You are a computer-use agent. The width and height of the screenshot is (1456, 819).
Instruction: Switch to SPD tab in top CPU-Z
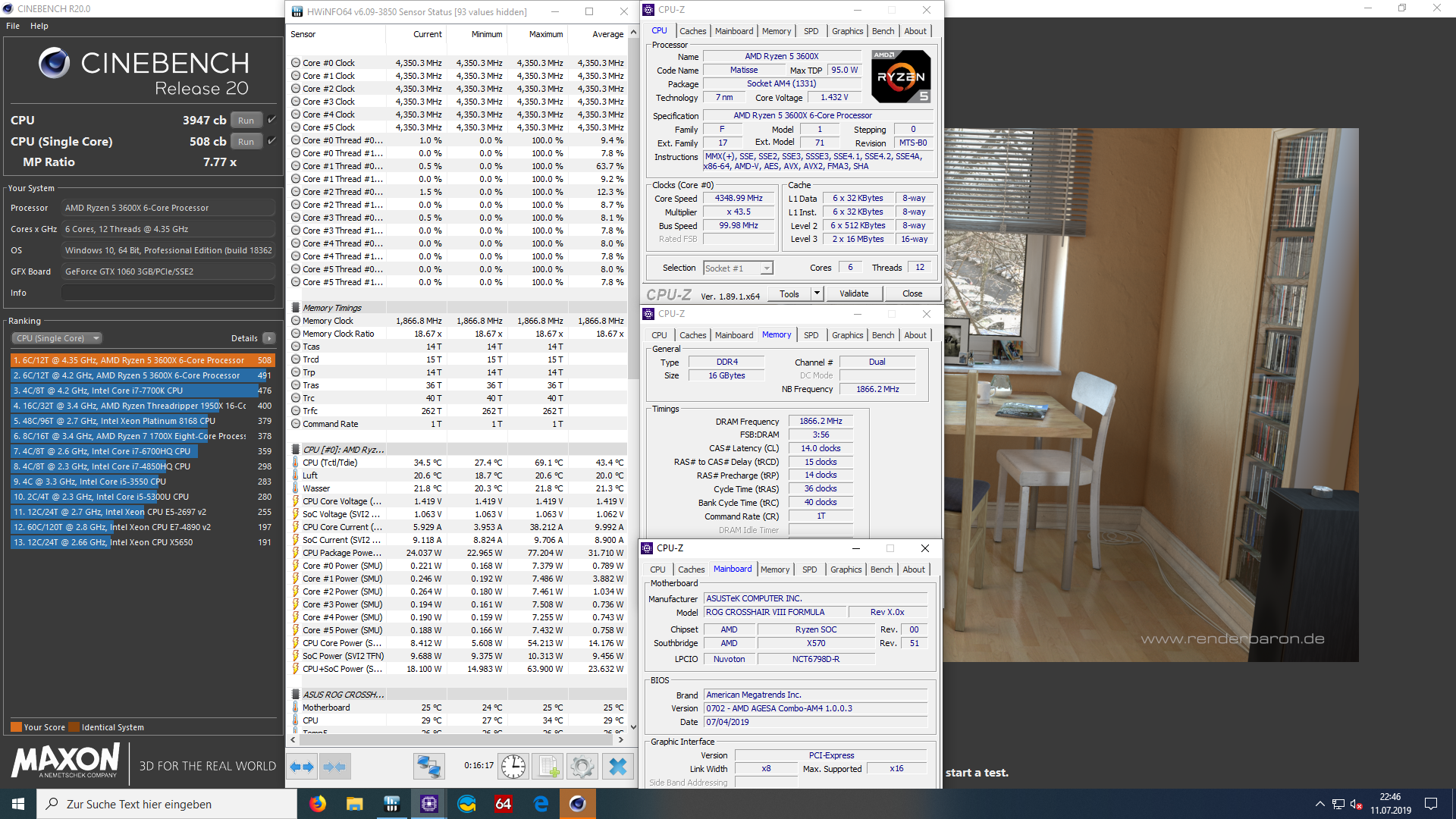(x=811, y=31)
